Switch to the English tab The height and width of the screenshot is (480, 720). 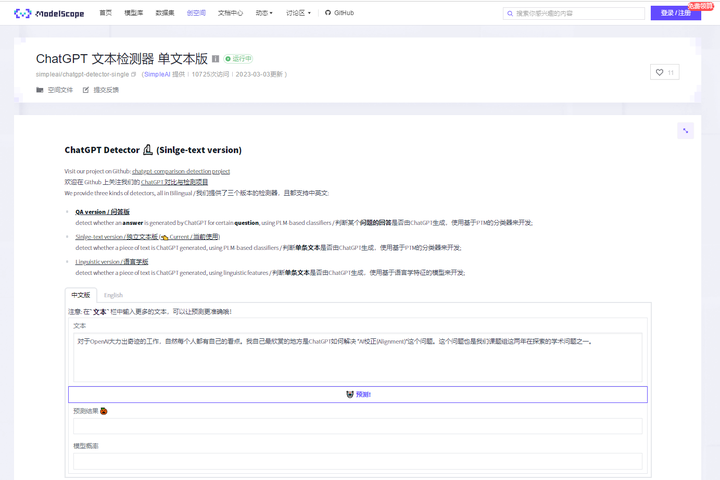pyautogui.click(x=113, y=295)
